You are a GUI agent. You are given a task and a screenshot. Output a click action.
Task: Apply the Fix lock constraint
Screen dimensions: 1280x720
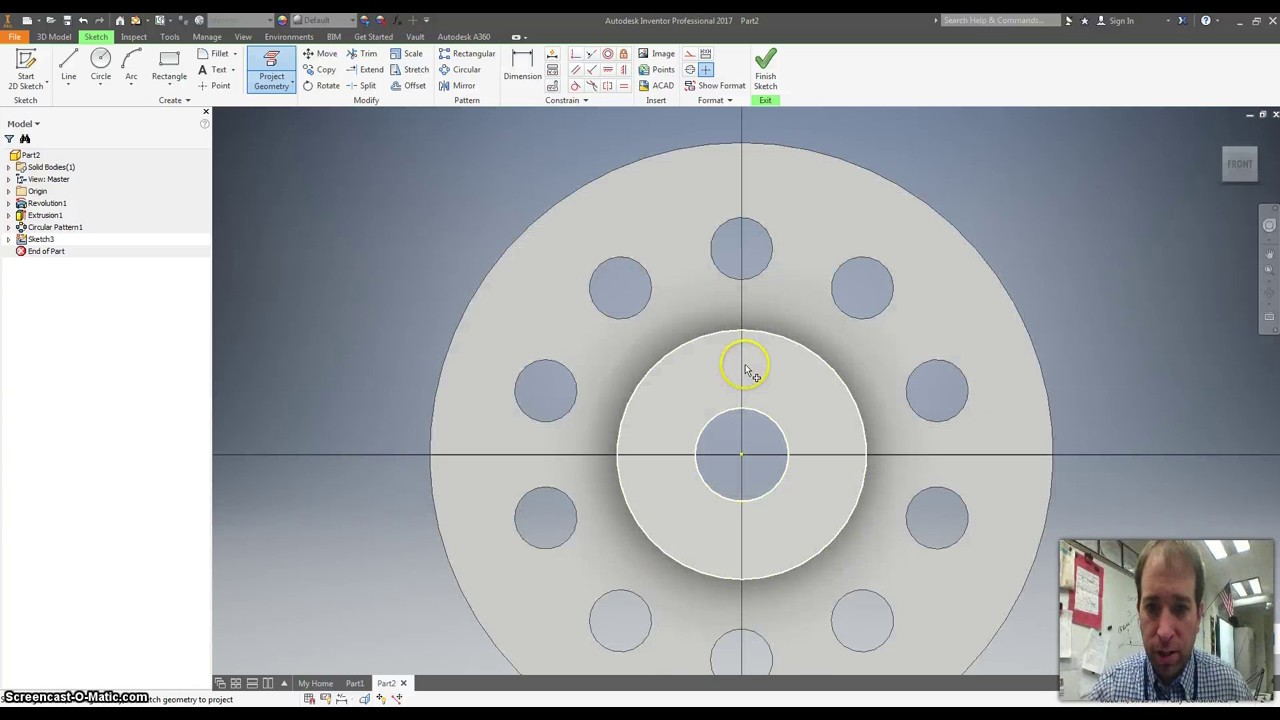[x=623, y=53]
